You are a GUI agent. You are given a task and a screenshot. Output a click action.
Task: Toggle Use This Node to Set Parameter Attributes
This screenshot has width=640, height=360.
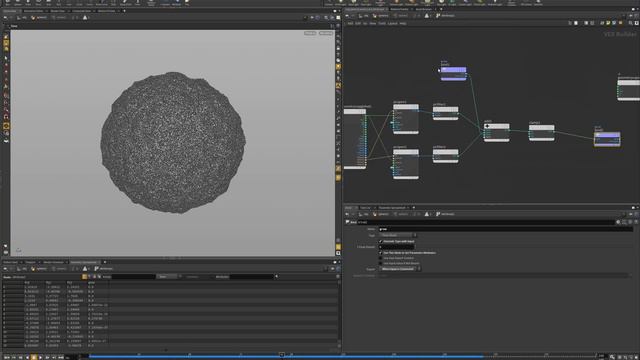(x=381, y=253)
